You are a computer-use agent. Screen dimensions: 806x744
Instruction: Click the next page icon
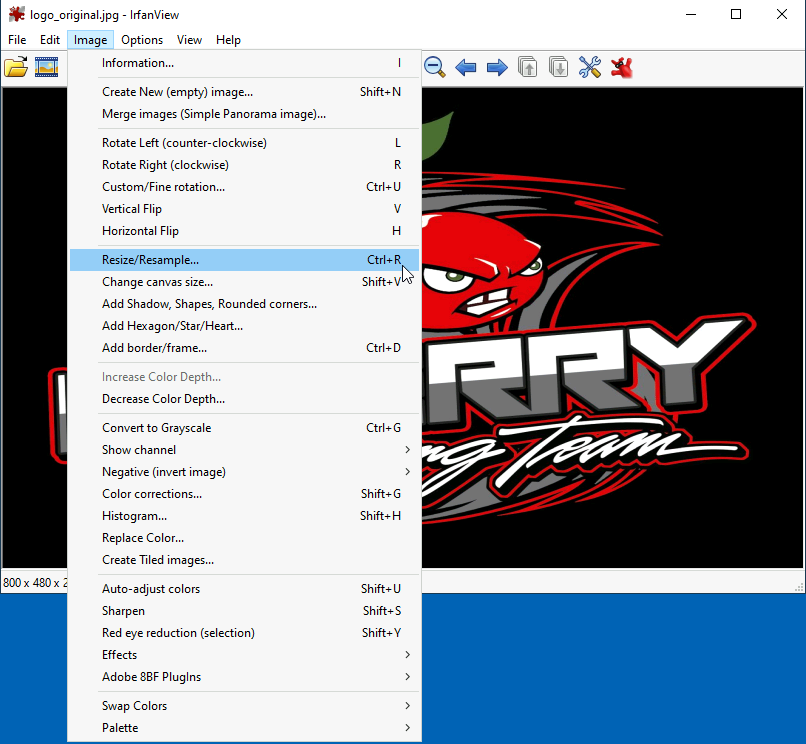click(x=558, y=67)
